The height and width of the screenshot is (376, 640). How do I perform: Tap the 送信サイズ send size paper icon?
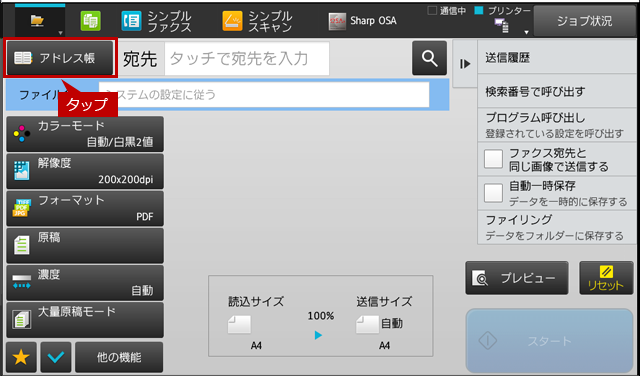pyautogui.click(x=367, y=325)
